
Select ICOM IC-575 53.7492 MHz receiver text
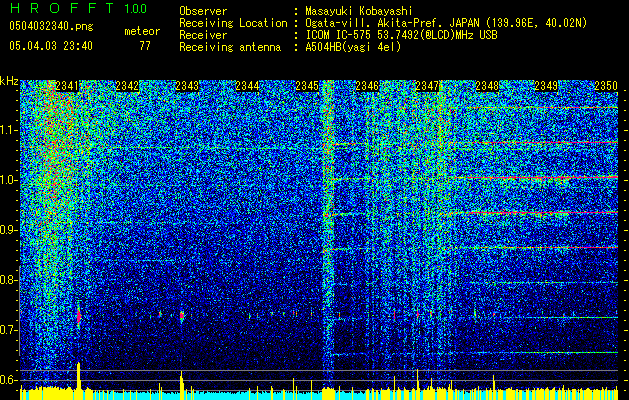pyautogui.click(x=401, y=35)
